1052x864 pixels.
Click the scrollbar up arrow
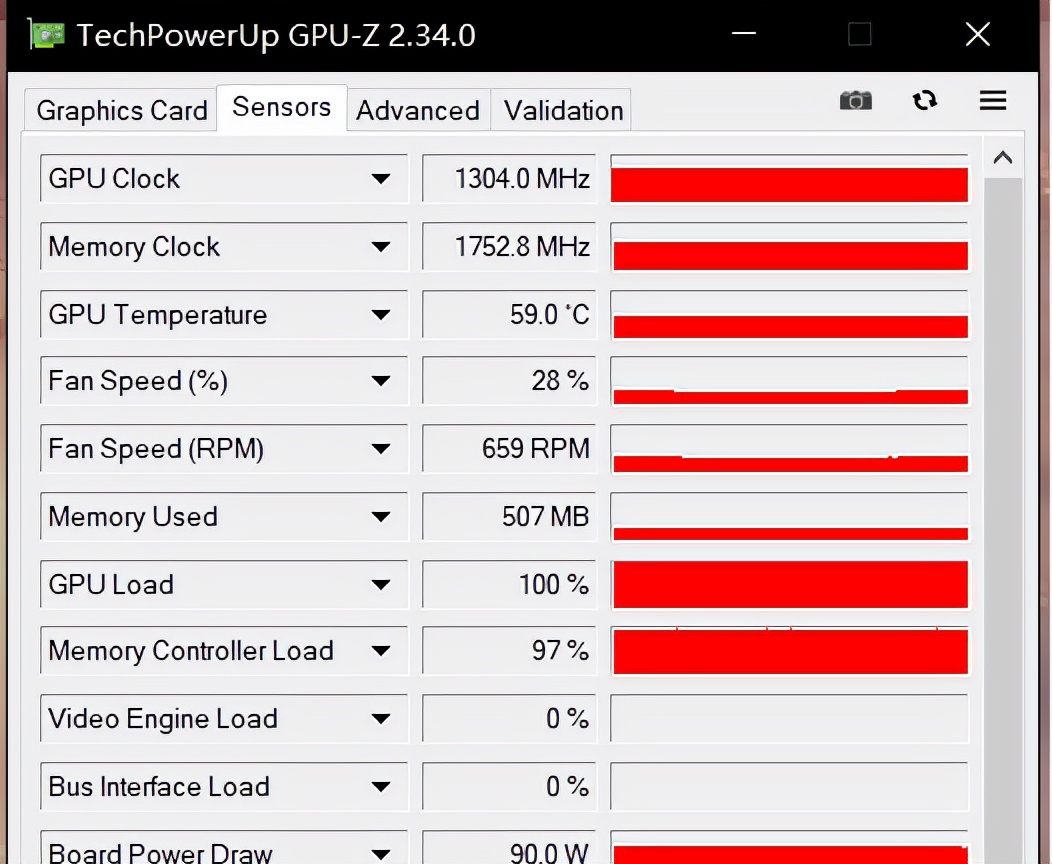(x=1003, y=158)
